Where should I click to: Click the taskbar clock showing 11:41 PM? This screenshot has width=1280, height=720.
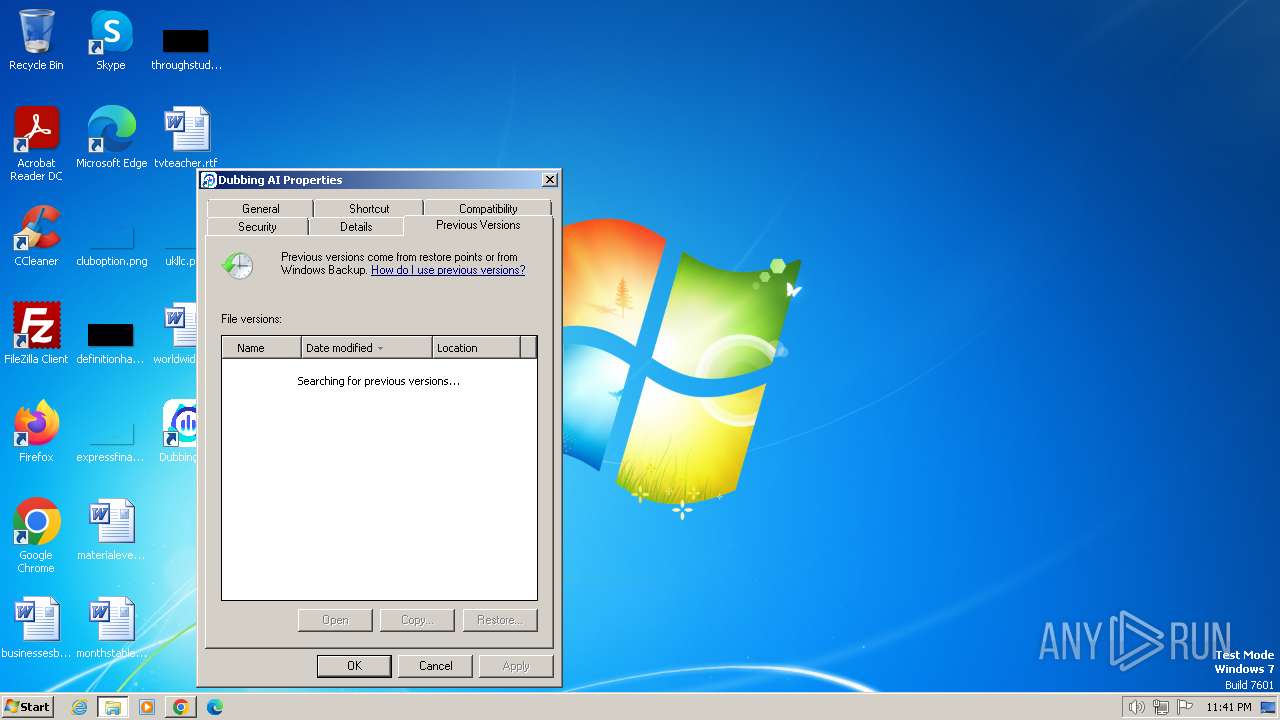[1228, 707]
